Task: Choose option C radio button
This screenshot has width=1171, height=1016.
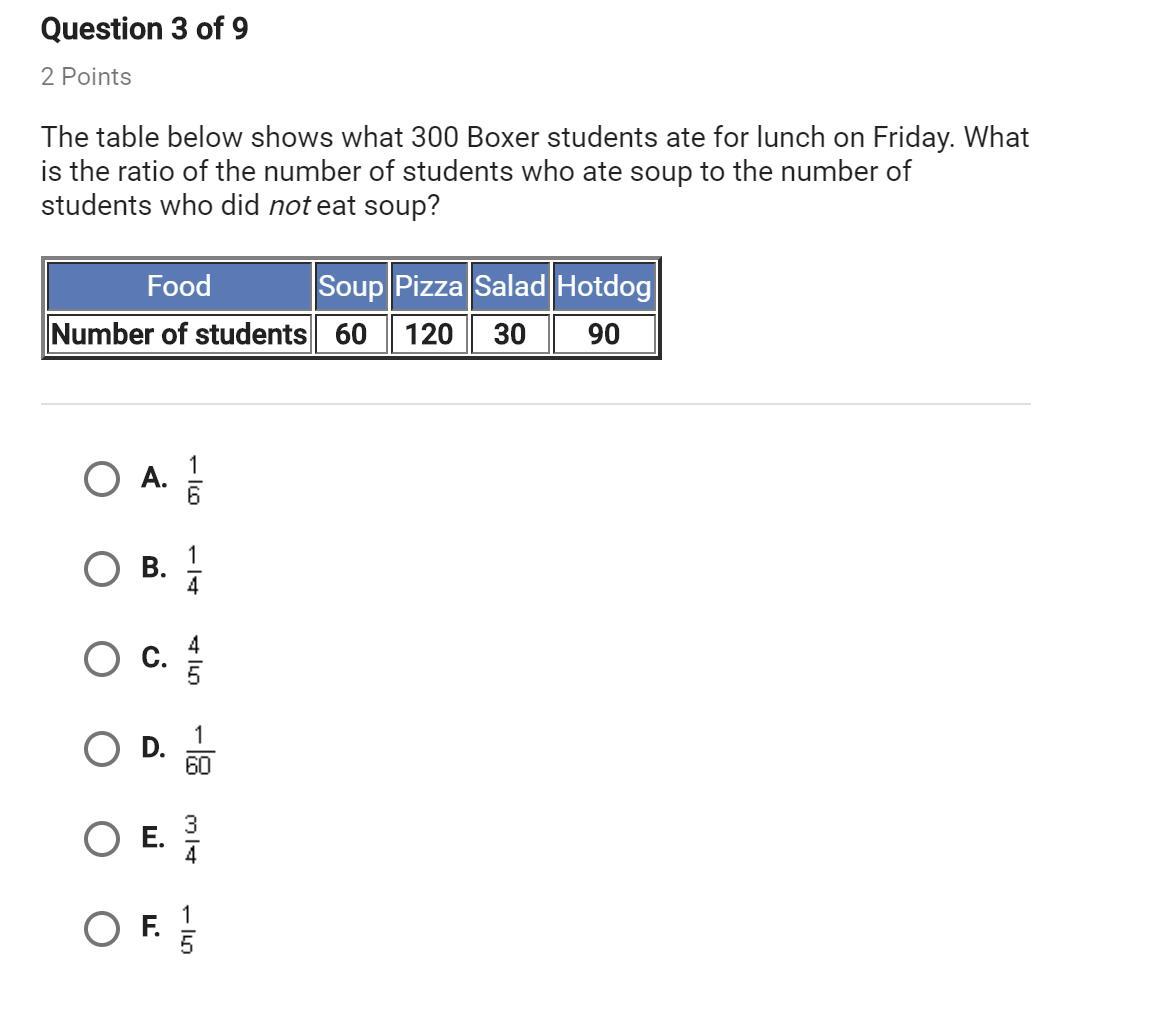Action: tap(101, 659)
